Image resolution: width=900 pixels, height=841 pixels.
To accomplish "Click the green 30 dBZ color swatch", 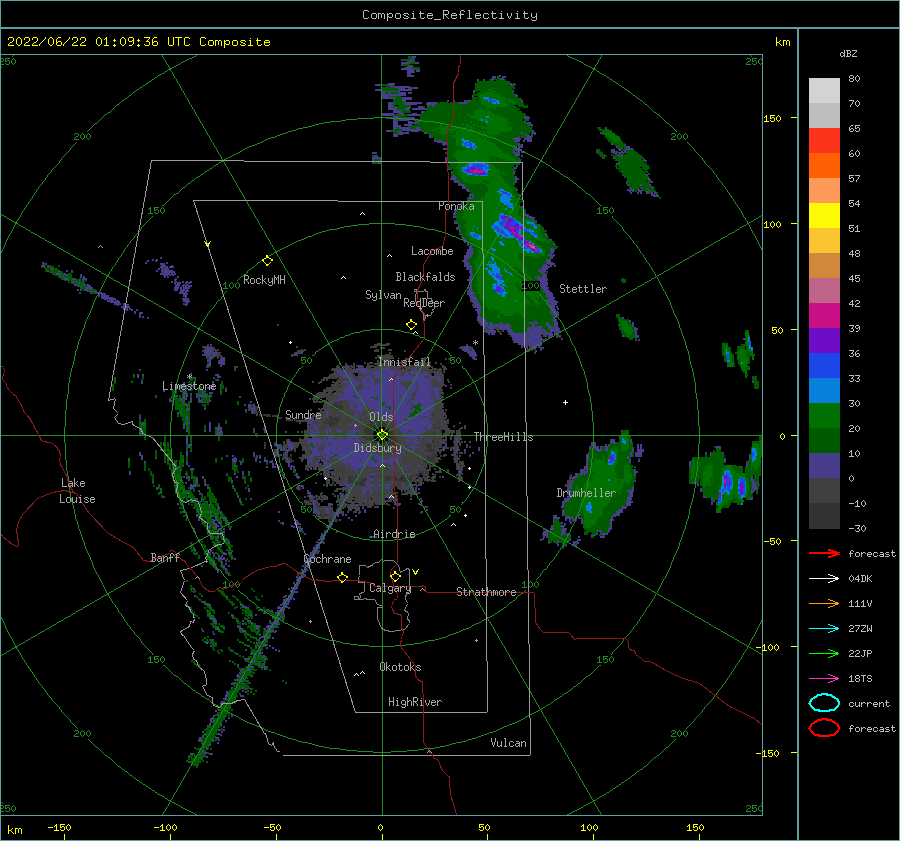I will 824,415.
